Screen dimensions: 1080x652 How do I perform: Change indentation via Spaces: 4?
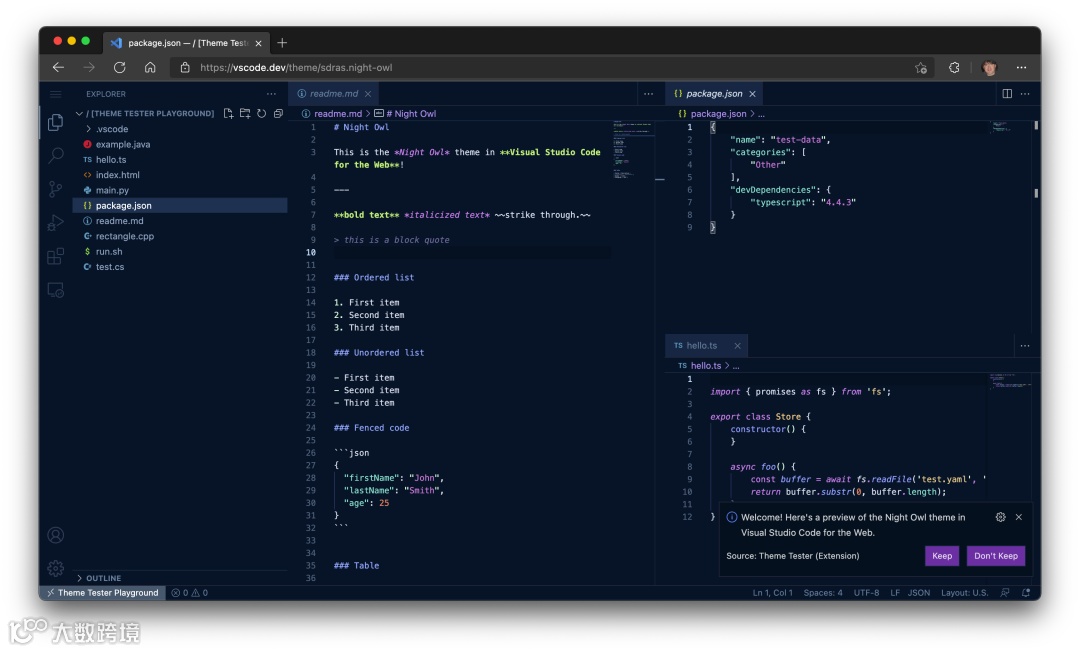point(822,593)
